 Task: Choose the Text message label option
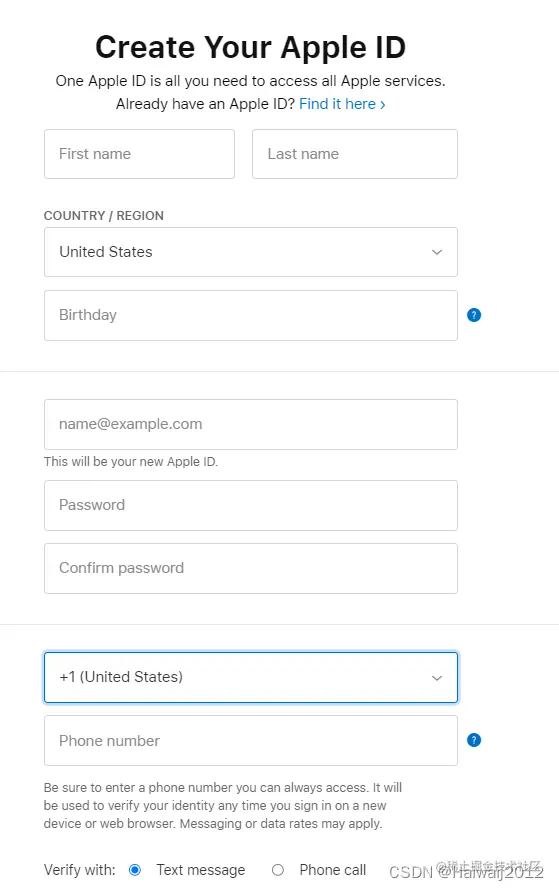pyautogui.click(x=201, y=870)
